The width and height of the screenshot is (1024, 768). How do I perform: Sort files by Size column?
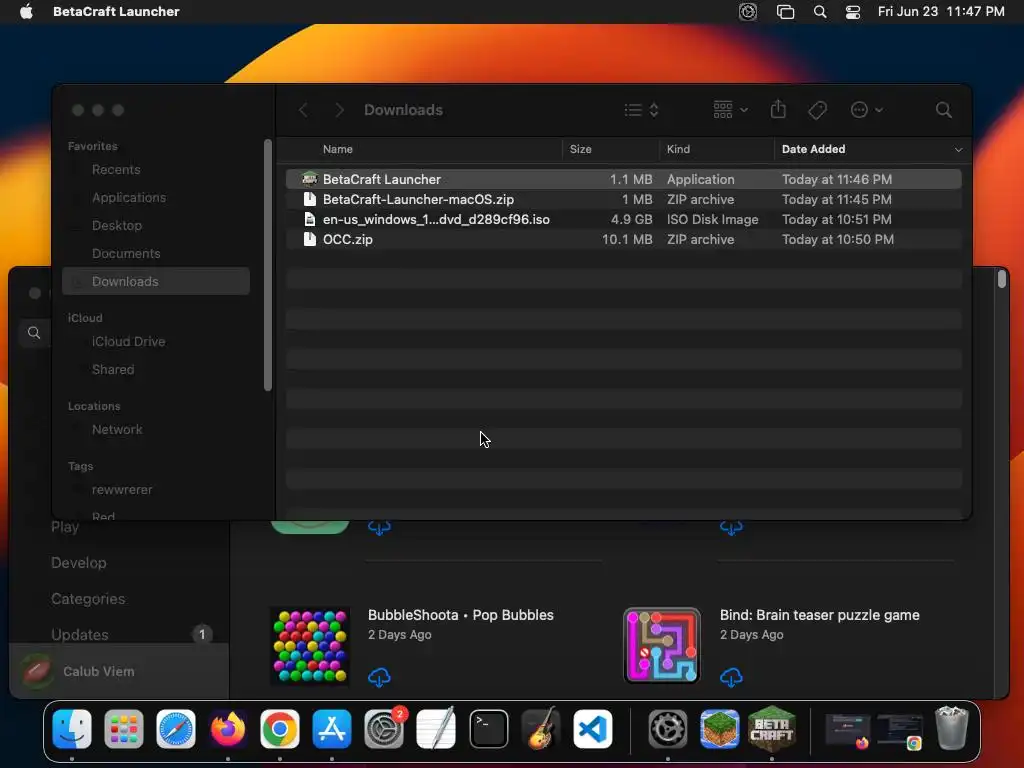[581, 150]
